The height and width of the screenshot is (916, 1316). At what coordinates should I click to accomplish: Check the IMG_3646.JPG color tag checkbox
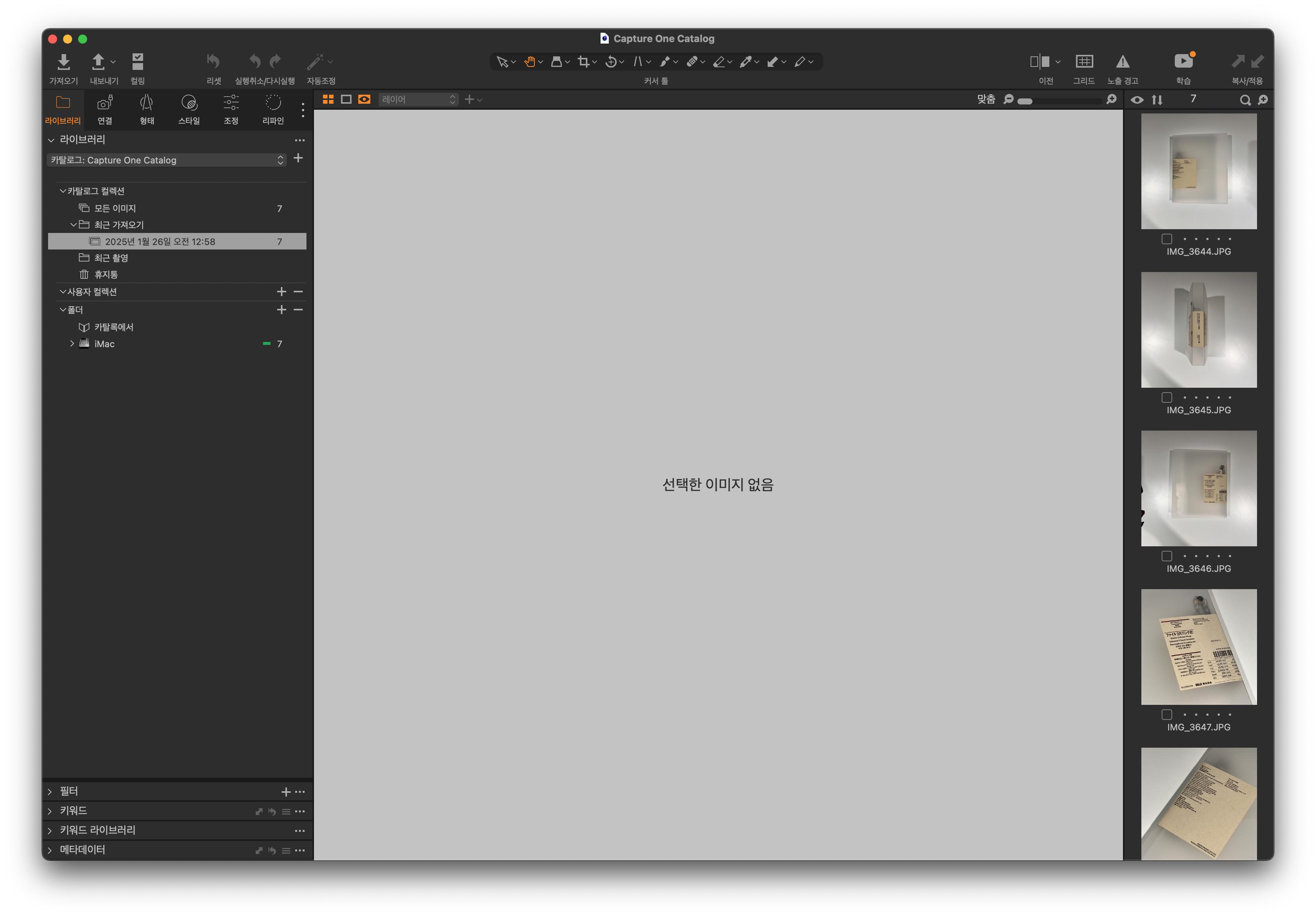pyautogui.click(x=1167, y=556)
